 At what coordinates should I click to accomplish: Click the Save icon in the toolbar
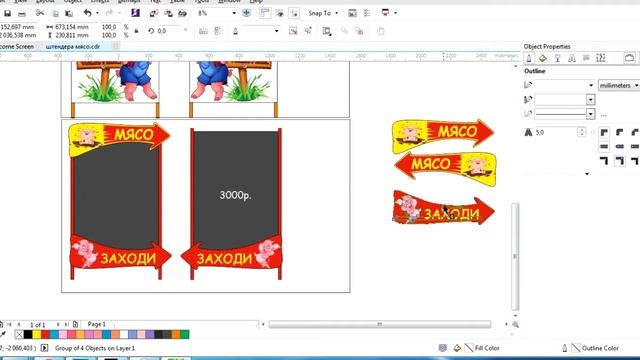tap(7, 13)
